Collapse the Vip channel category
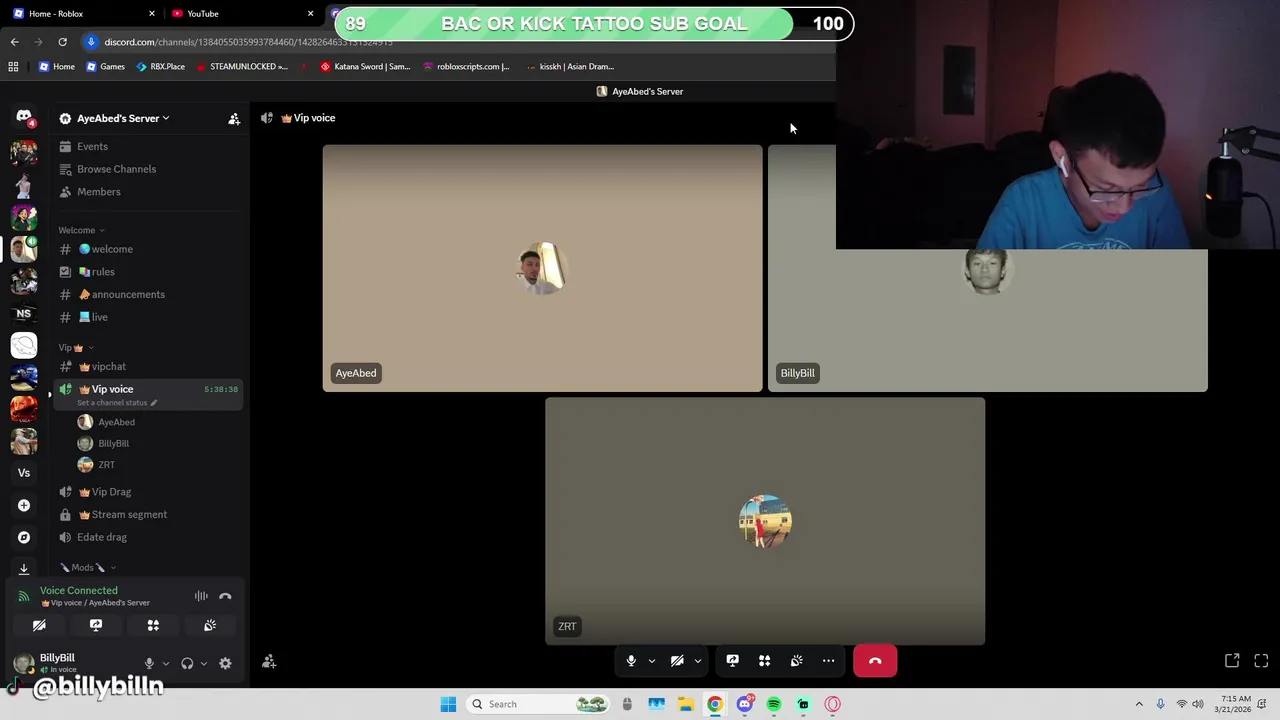The width and height of the screenshot is (1280, 720). point(76,347)
